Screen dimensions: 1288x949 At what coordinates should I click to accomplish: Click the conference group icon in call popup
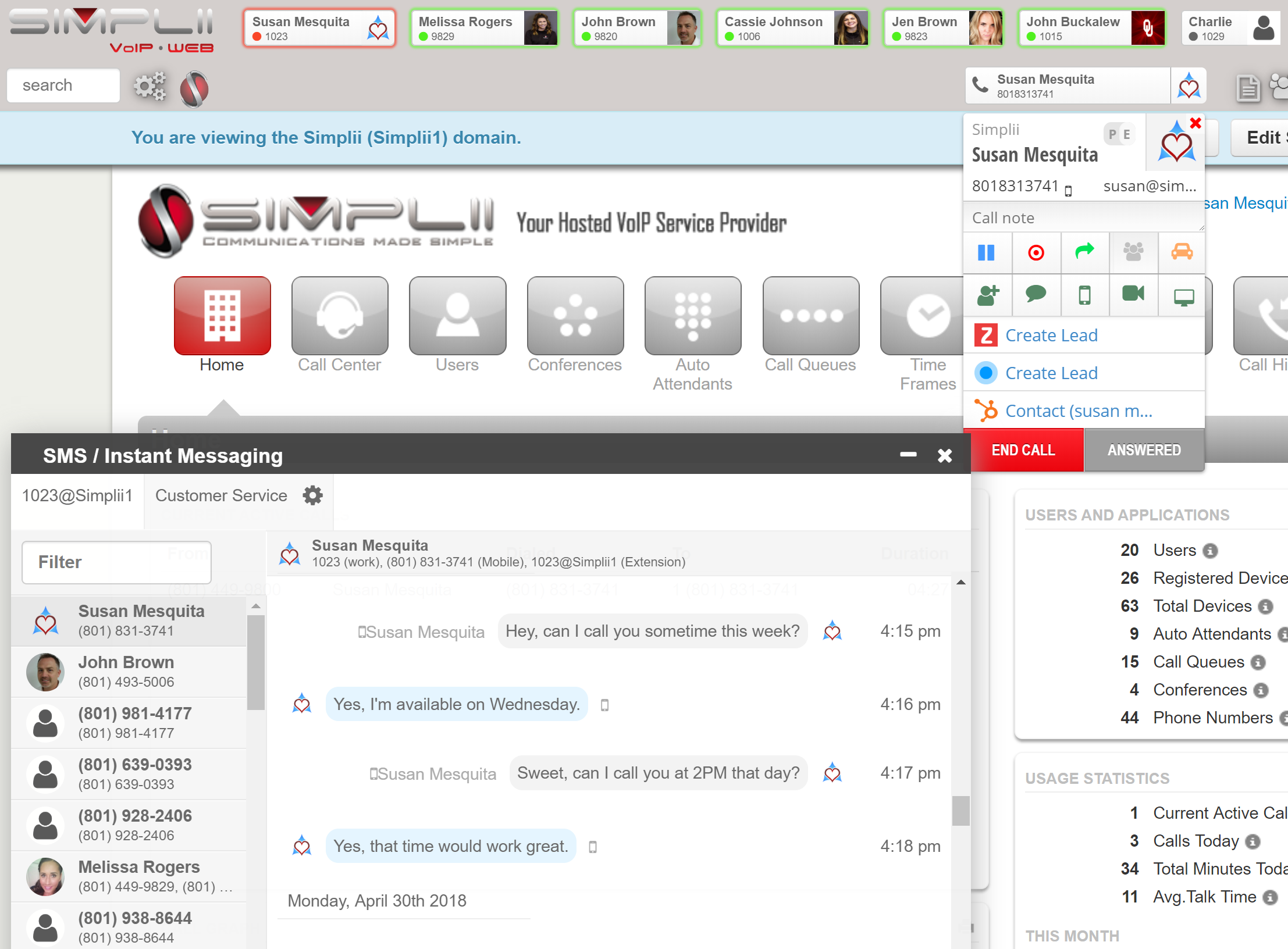pos(1133,252)
